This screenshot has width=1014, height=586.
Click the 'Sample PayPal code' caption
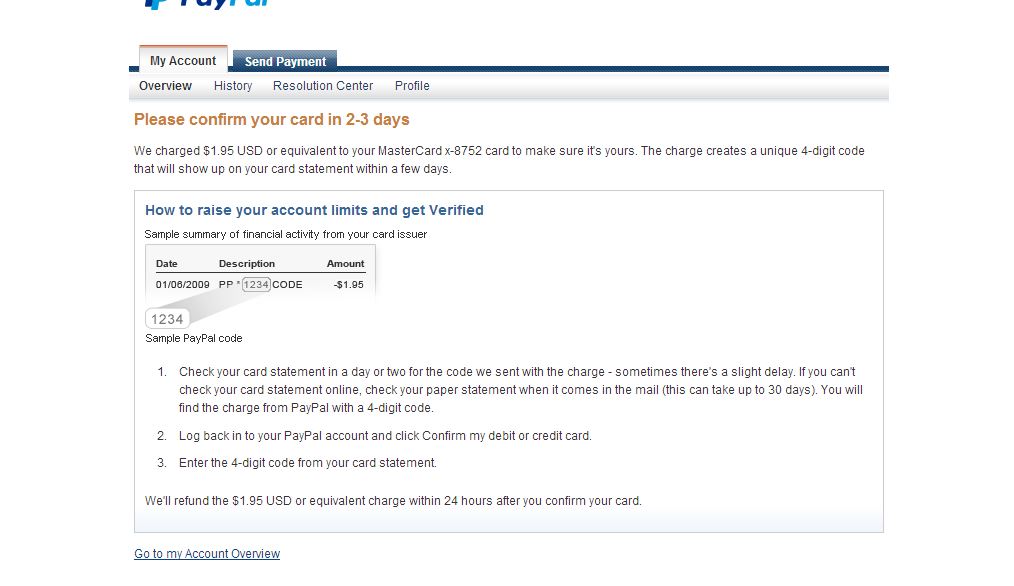194,338
